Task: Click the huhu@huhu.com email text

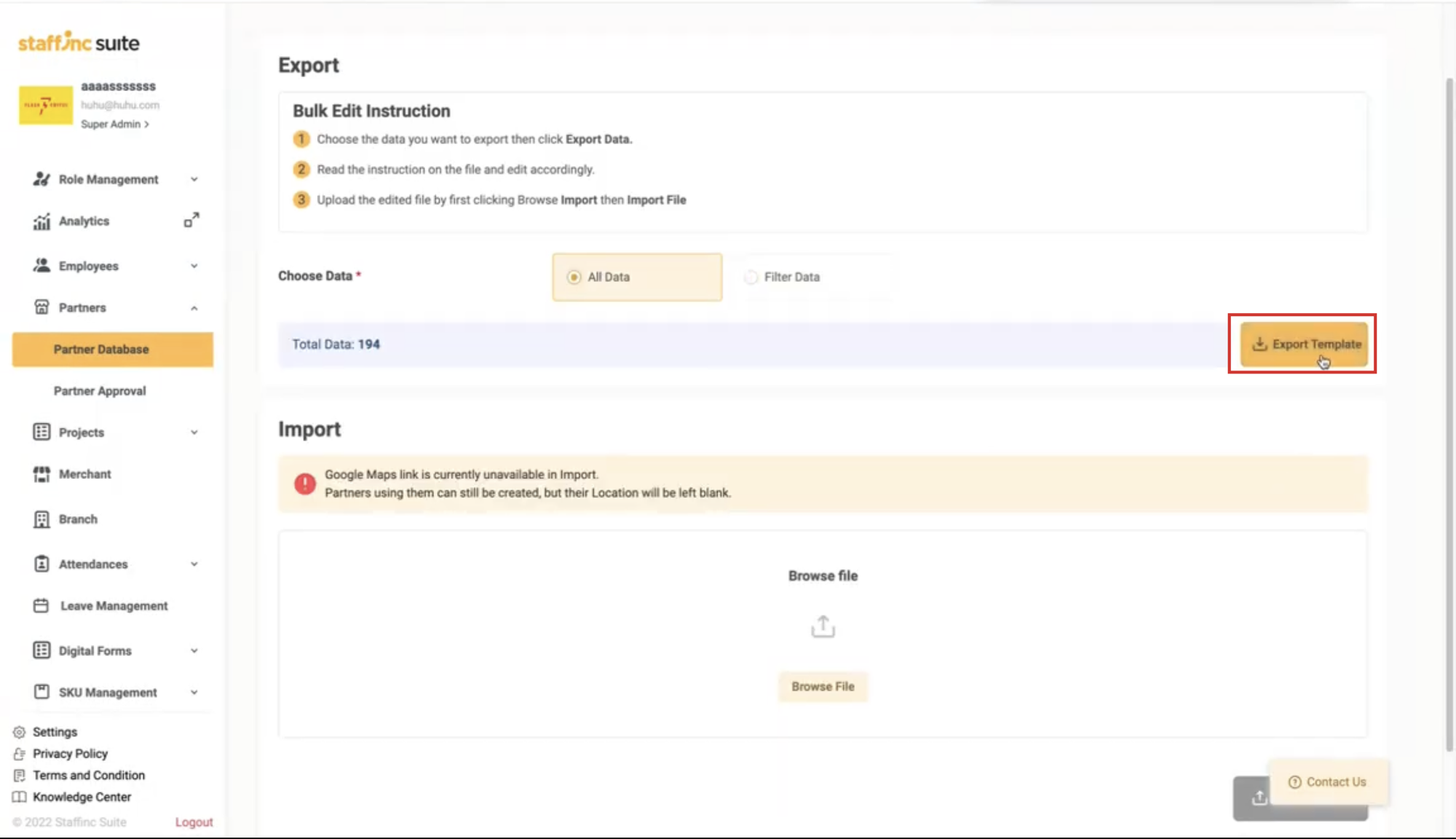Action: coord(120,106)
